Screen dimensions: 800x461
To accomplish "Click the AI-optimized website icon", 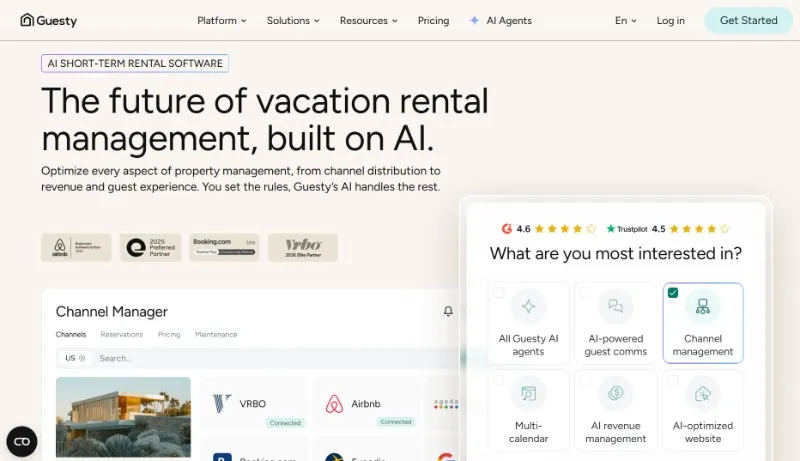I will [x=703, y=393].
